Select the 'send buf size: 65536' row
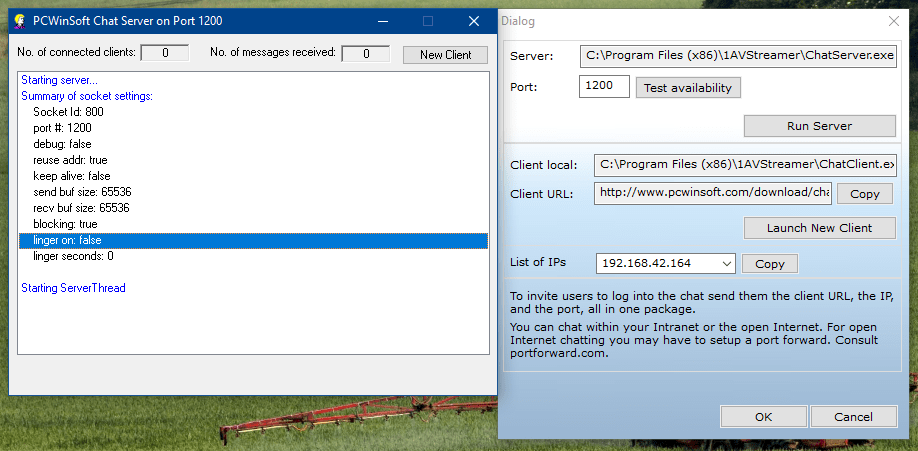 (x=254, y=192)
